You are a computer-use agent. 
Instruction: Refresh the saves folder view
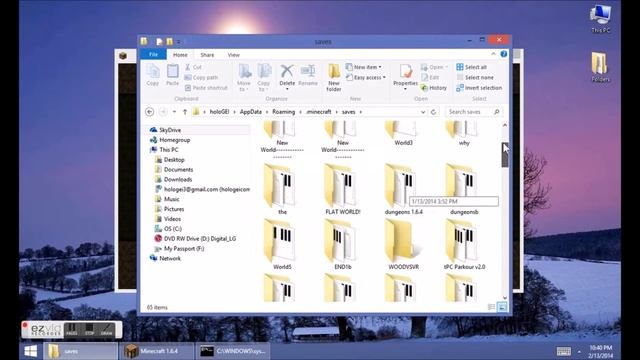433,112
